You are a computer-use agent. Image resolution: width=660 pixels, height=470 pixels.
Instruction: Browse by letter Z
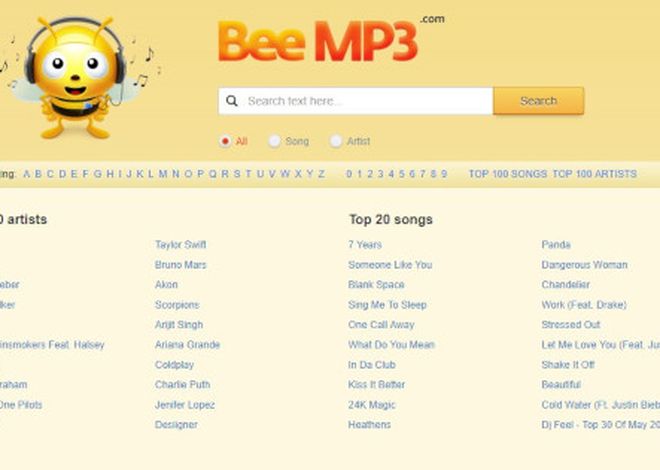[322, 174]
